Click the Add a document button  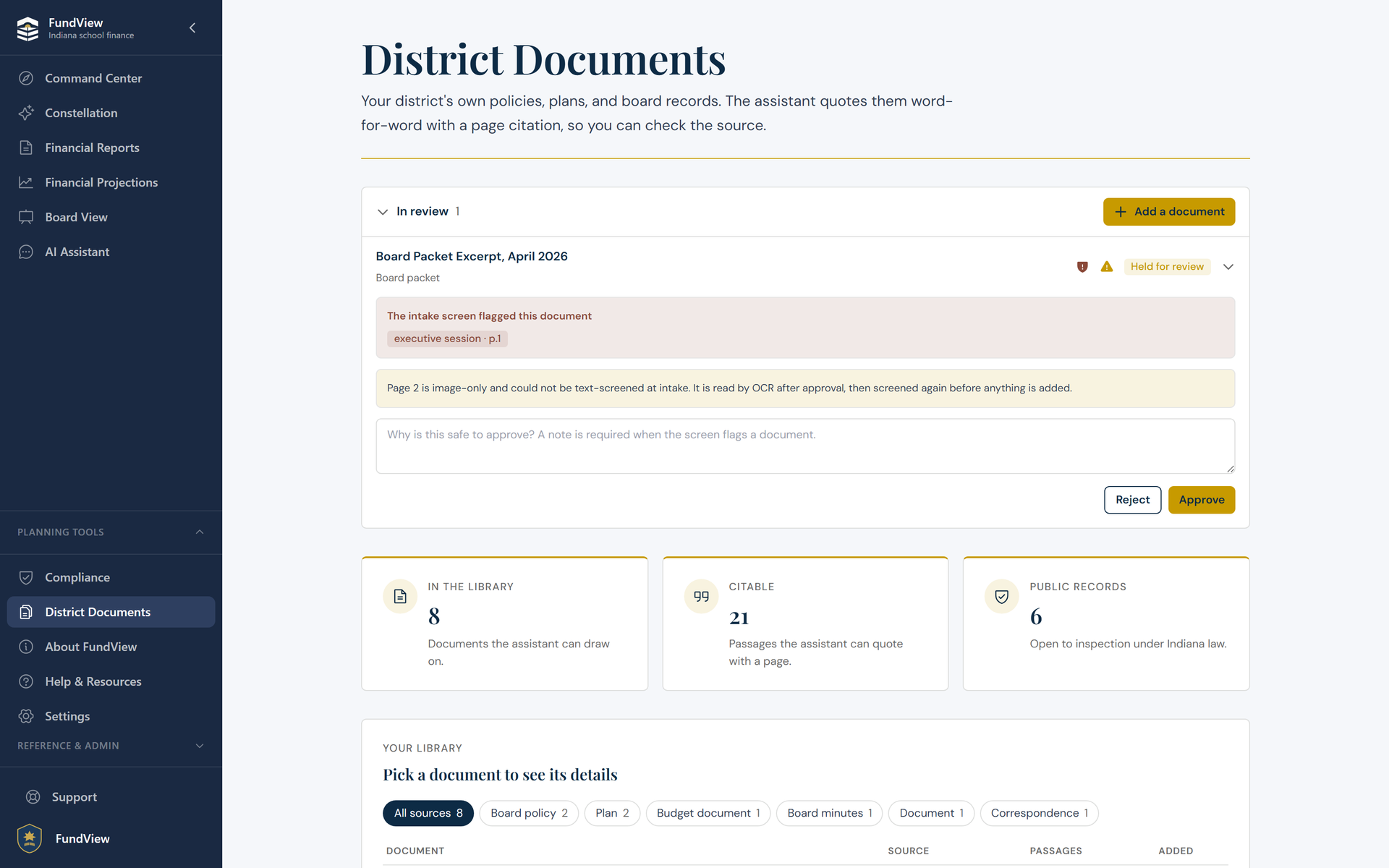tap(1169, 212)
